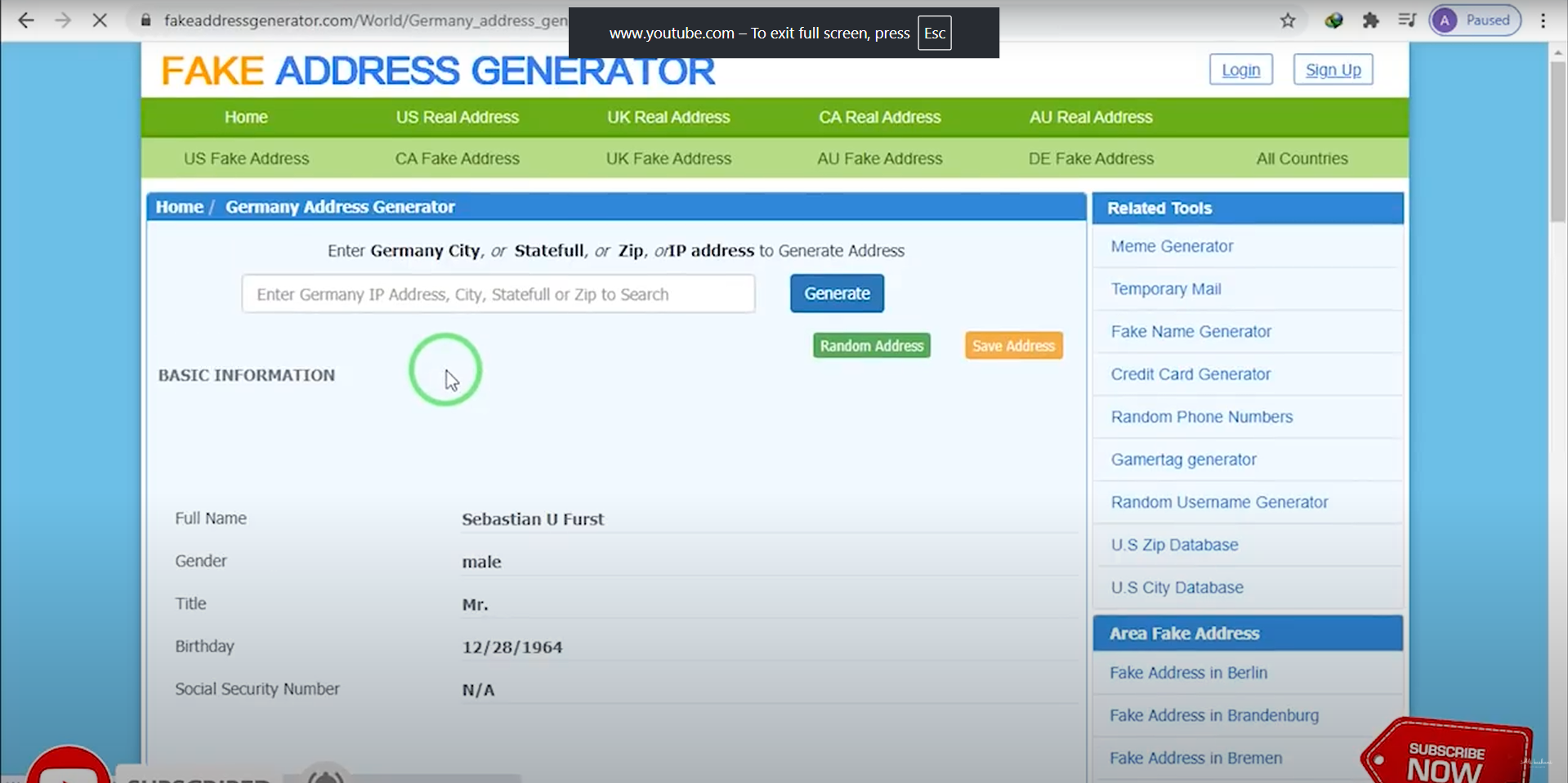
Task: Click the orange Save Address button
Action: coord(1013,346)
